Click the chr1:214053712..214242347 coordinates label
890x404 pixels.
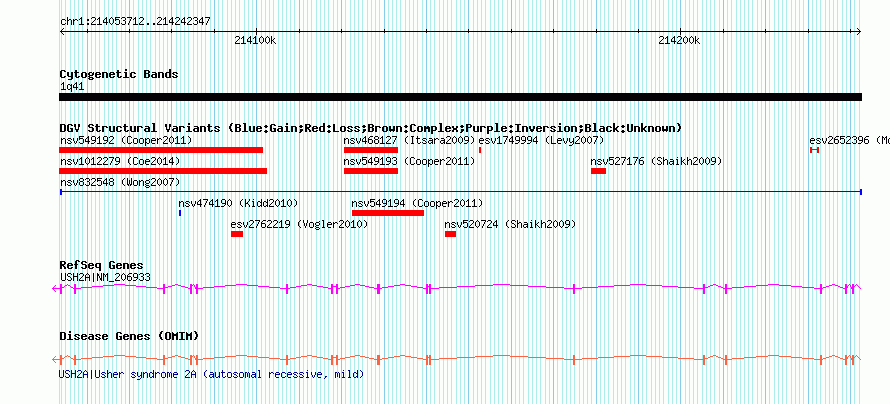135,21
